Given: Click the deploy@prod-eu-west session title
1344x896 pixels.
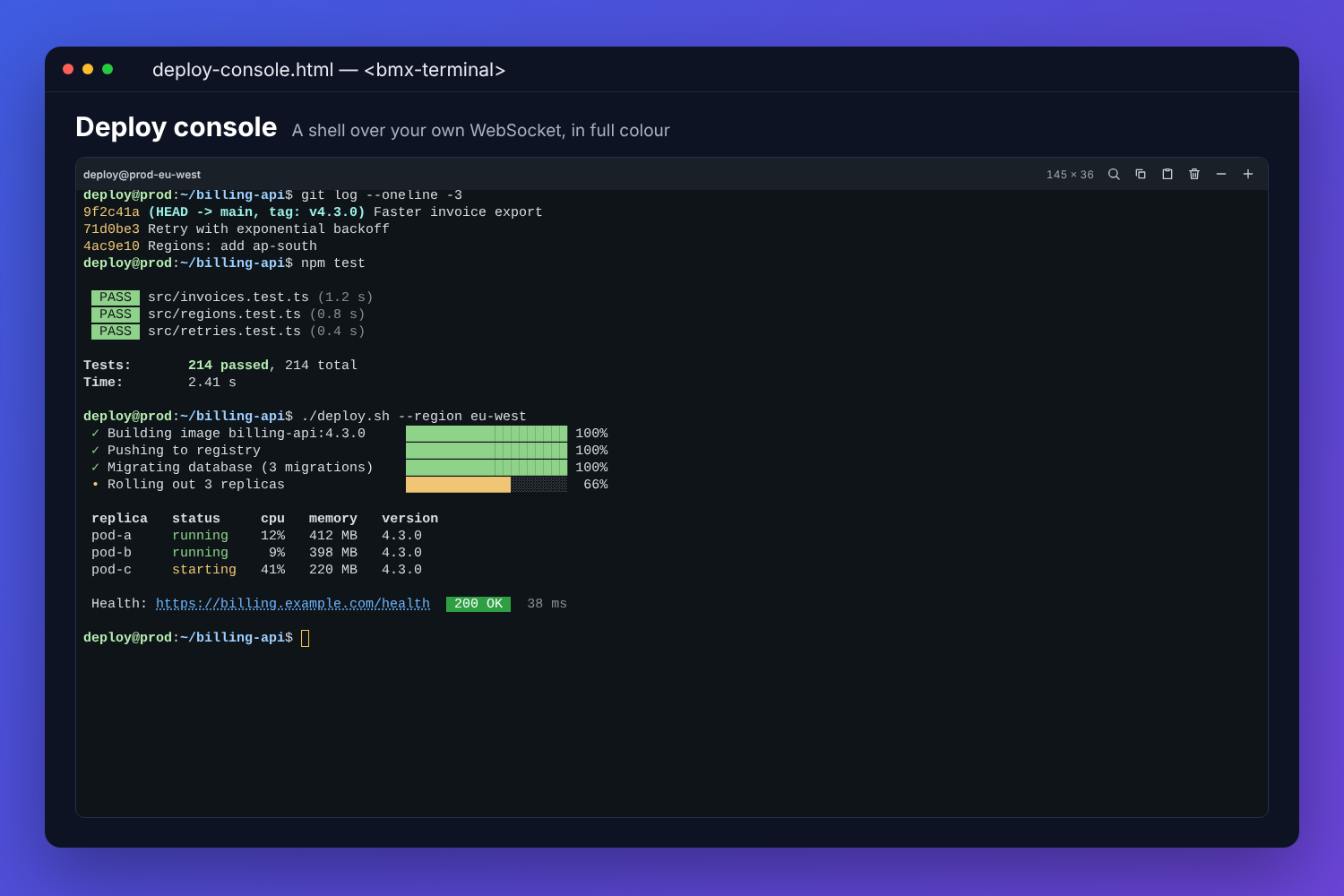Looking at the screenshot, I should (x=142, y=175).
